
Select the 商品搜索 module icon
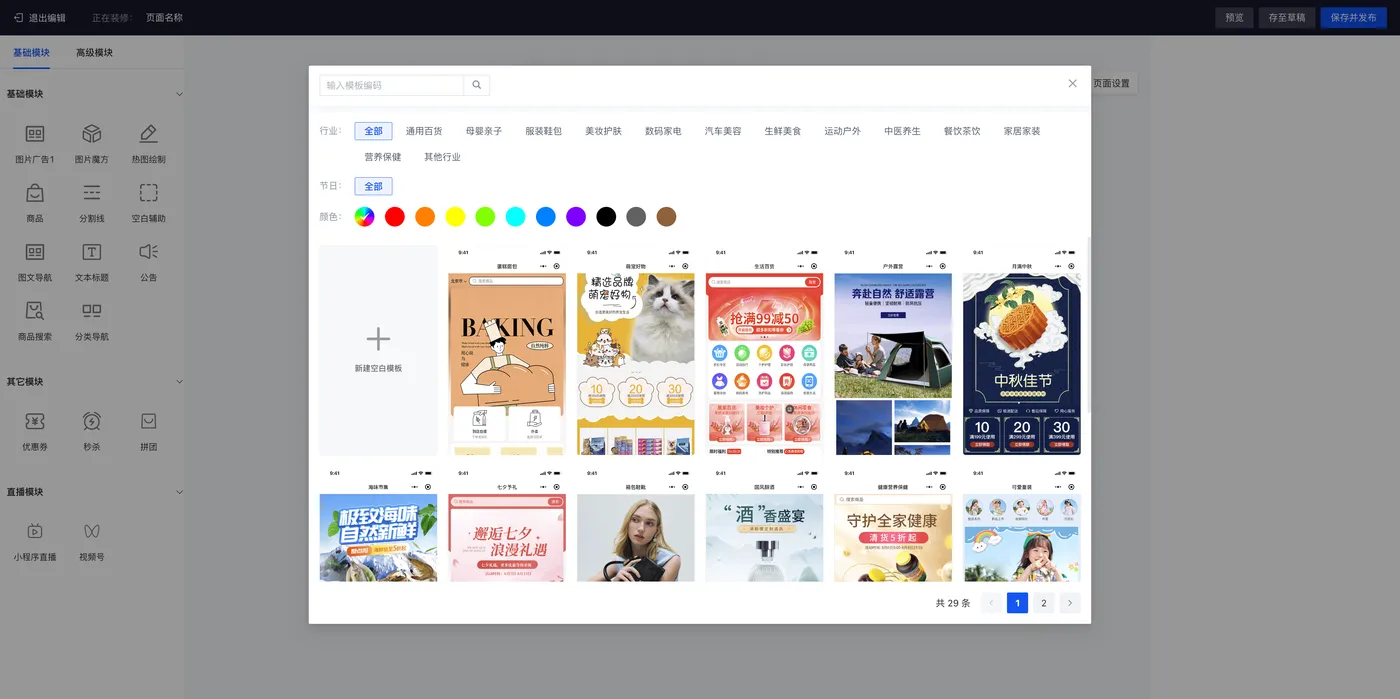(35, 311)
